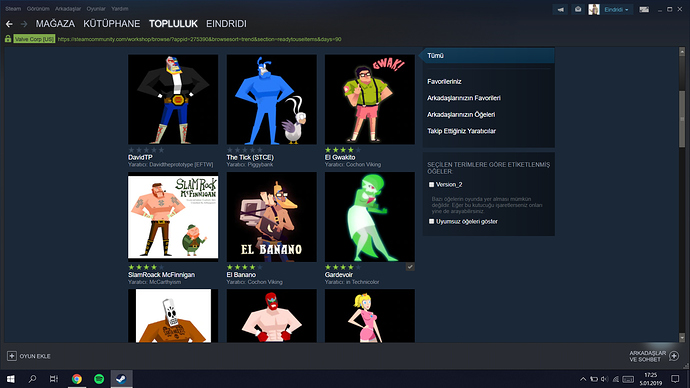This screenshot has width=690, height=388.
Task: Tick Uyumsuz öğeleri göster checkbox
Action: (431, 221)
